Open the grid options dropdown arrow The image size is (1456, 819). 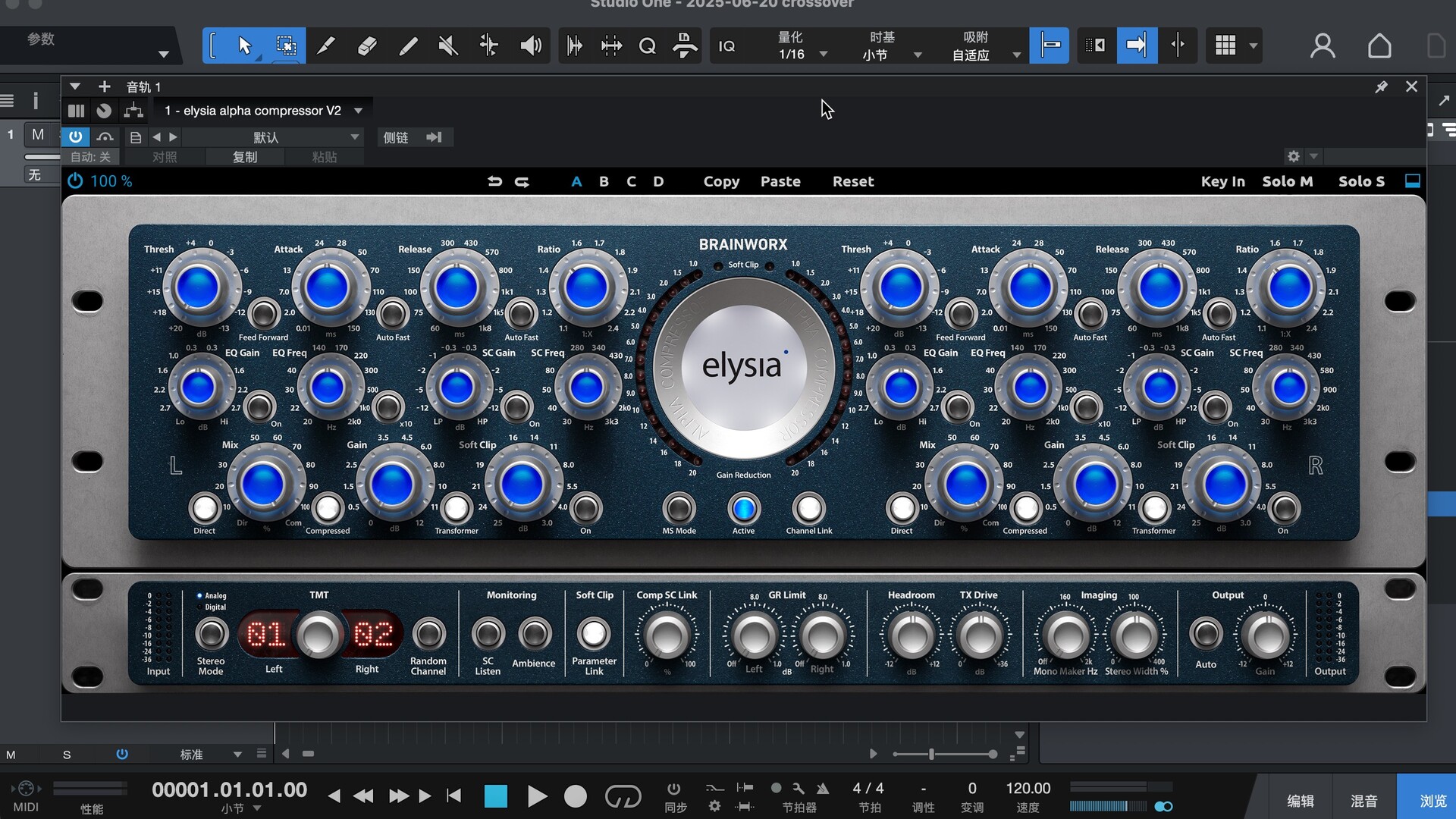1254,45
